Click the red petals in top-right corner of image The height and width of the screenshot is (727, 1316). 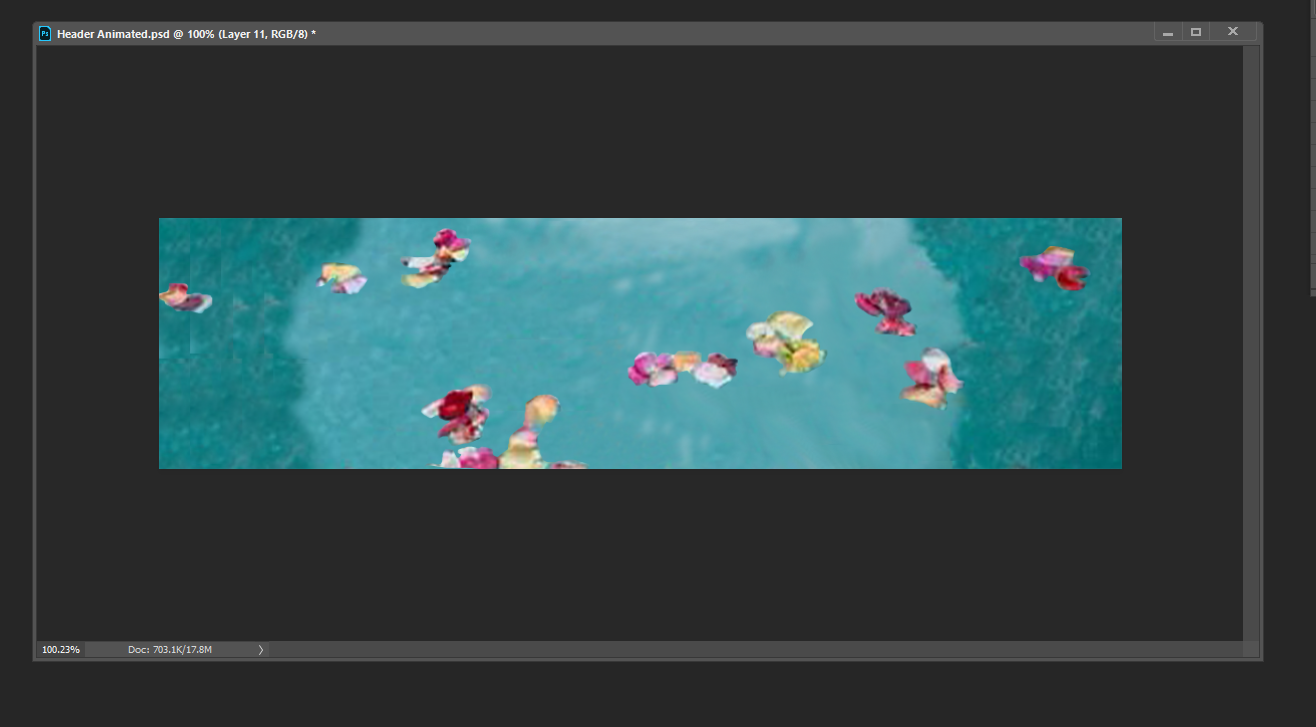1054,267
